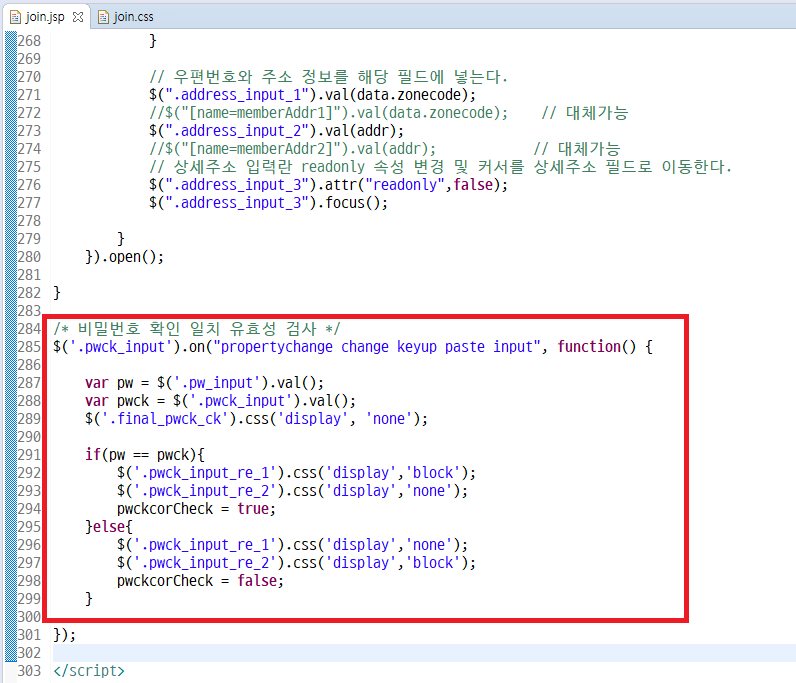Click the commented memberAddr2 line
796x683 pixels.
coord(292,149)
